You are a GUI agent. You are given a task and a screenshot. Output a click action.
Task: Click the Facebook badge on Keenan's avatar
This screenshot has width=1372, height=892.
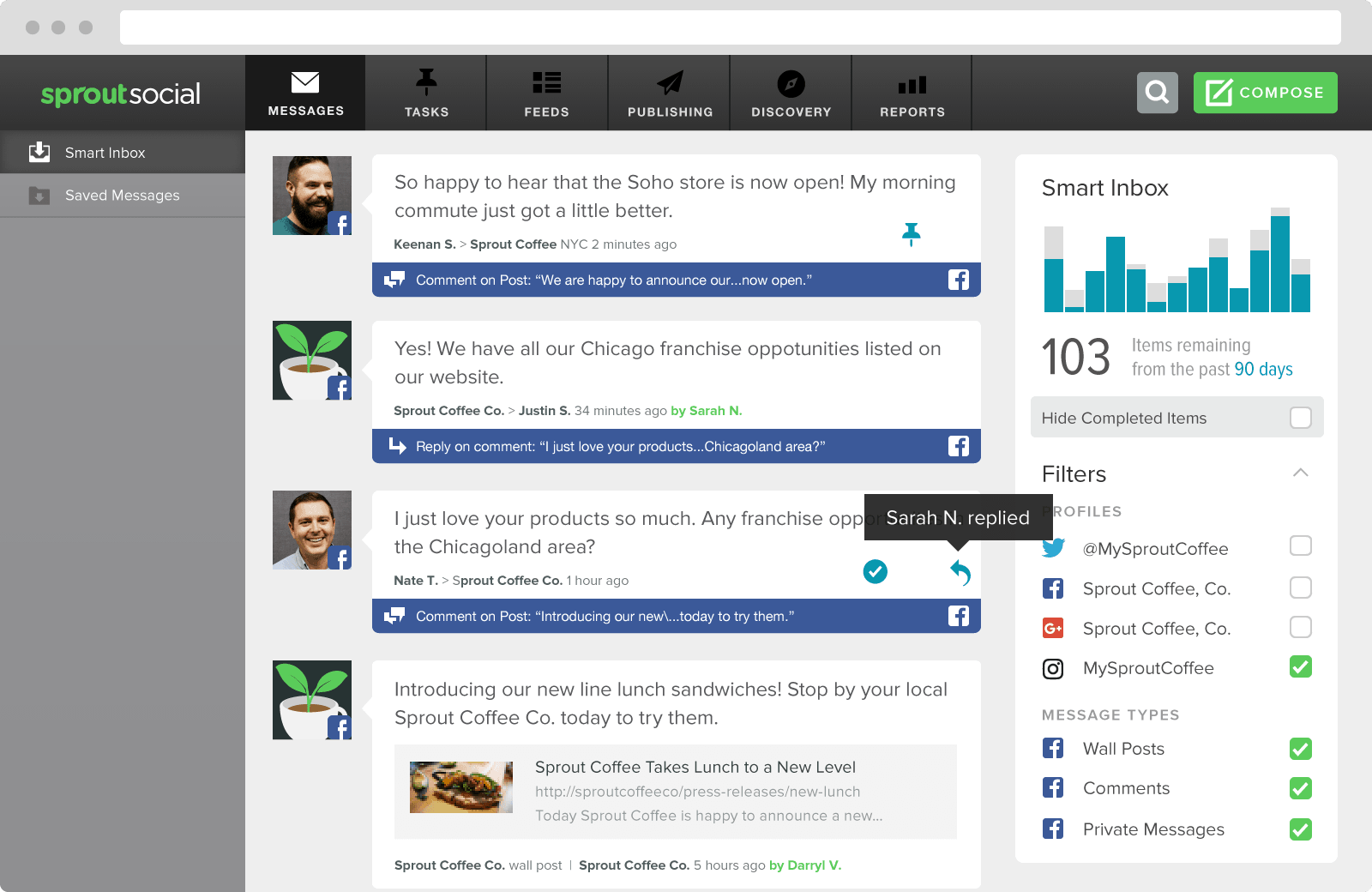(x=340, y=223)
